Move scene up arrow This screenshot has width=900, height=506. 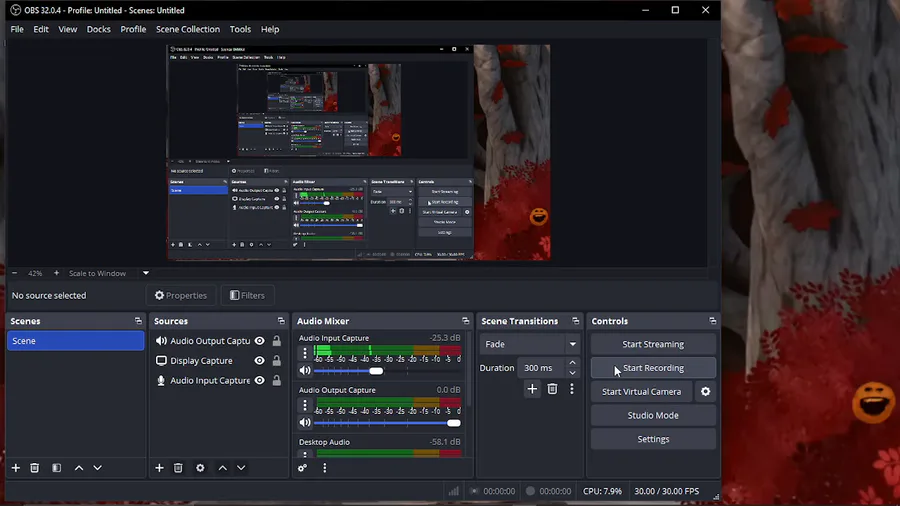pos(79,468)
